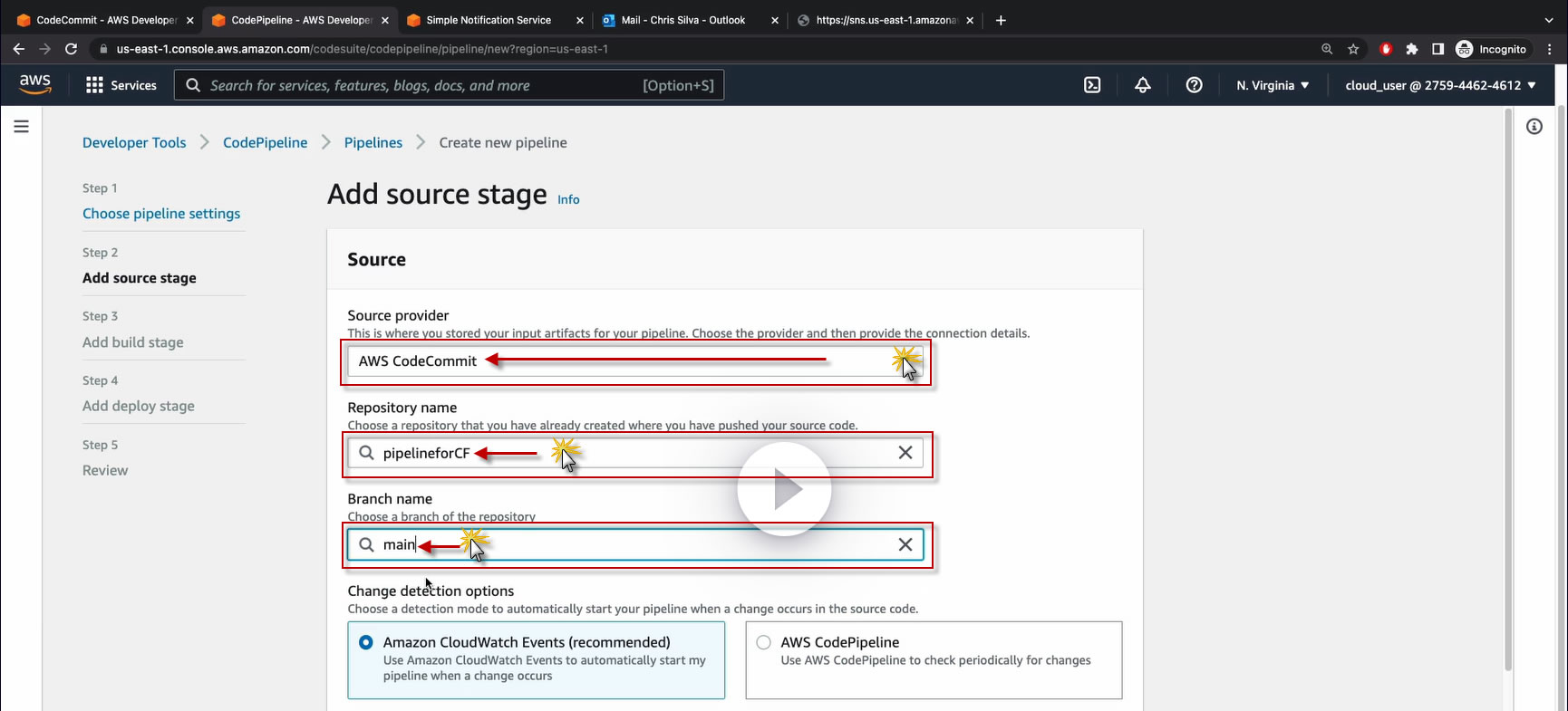Viewport: 1568px width, 711px height.
Task: Bookmark this page with the star icon
Action: coord(1353,49)
